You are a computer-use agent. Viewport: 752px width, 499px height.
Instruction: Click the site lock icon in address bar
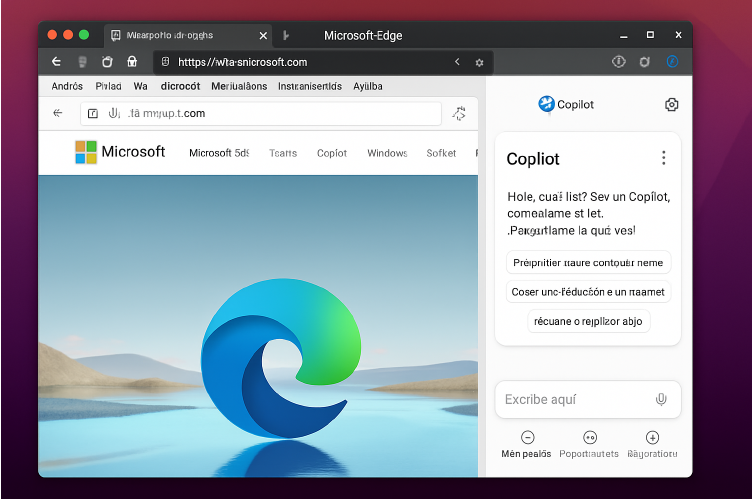click(165, 61)
